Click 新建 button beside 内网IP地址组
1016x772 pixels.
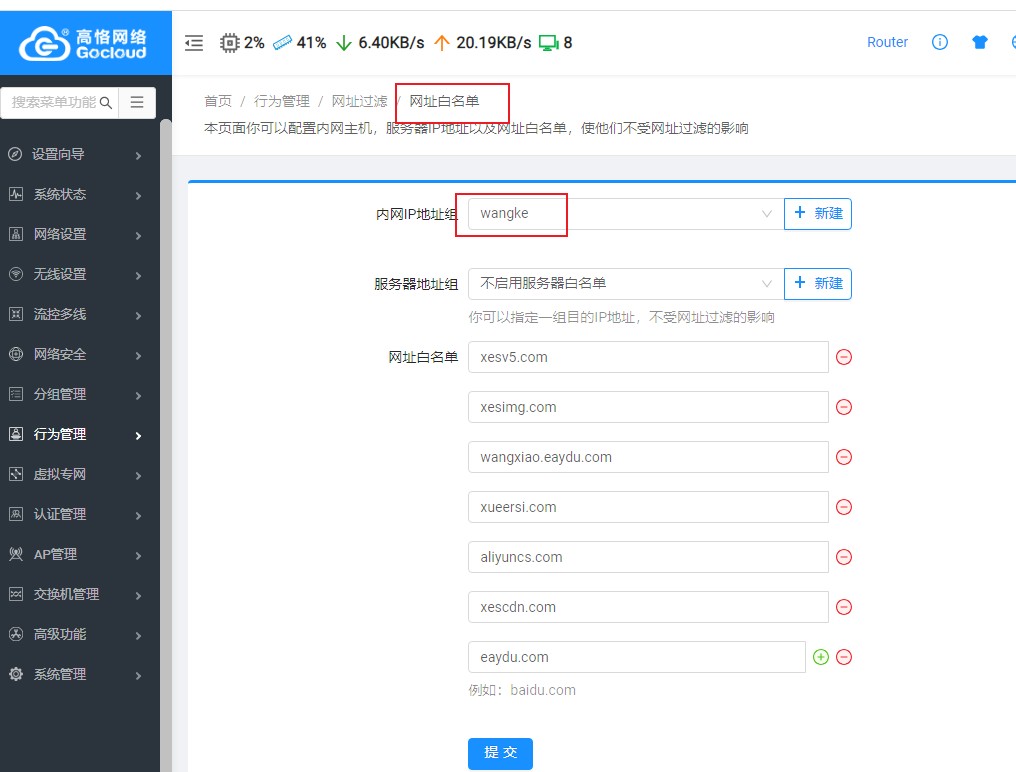pos(818,213)
